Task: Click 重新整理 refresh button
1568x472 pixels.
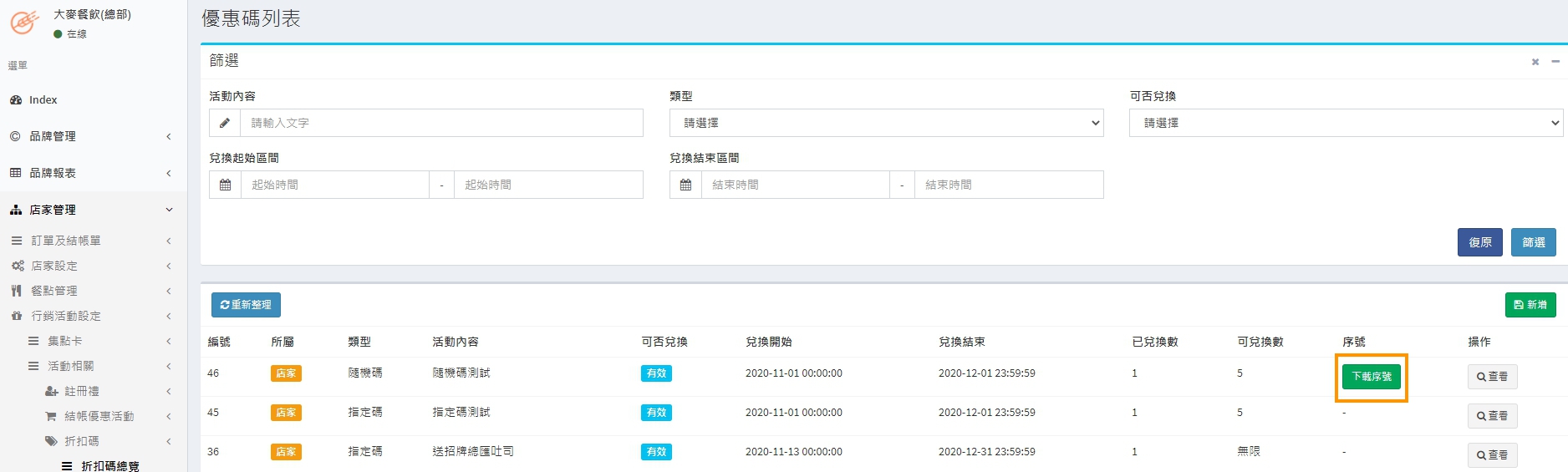Action: [246, 305]
